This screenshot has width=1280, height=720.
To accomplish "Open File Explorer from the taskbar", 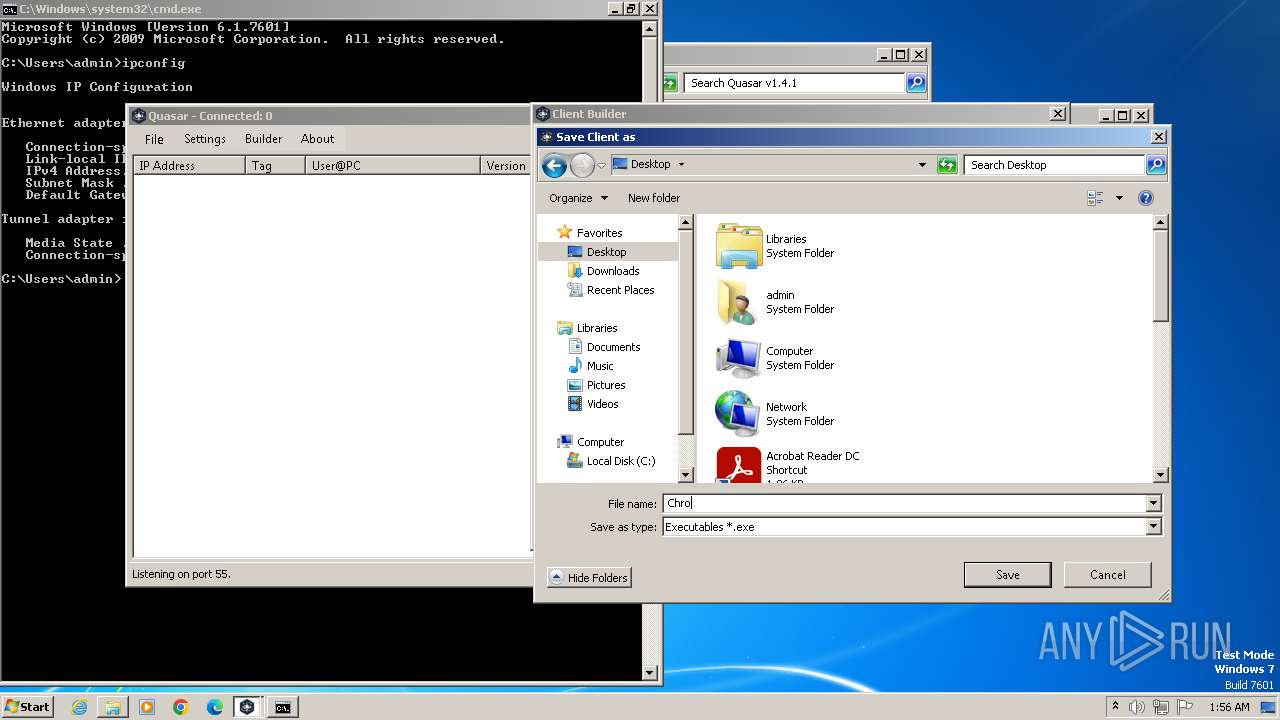I will [x=113, y=707].
